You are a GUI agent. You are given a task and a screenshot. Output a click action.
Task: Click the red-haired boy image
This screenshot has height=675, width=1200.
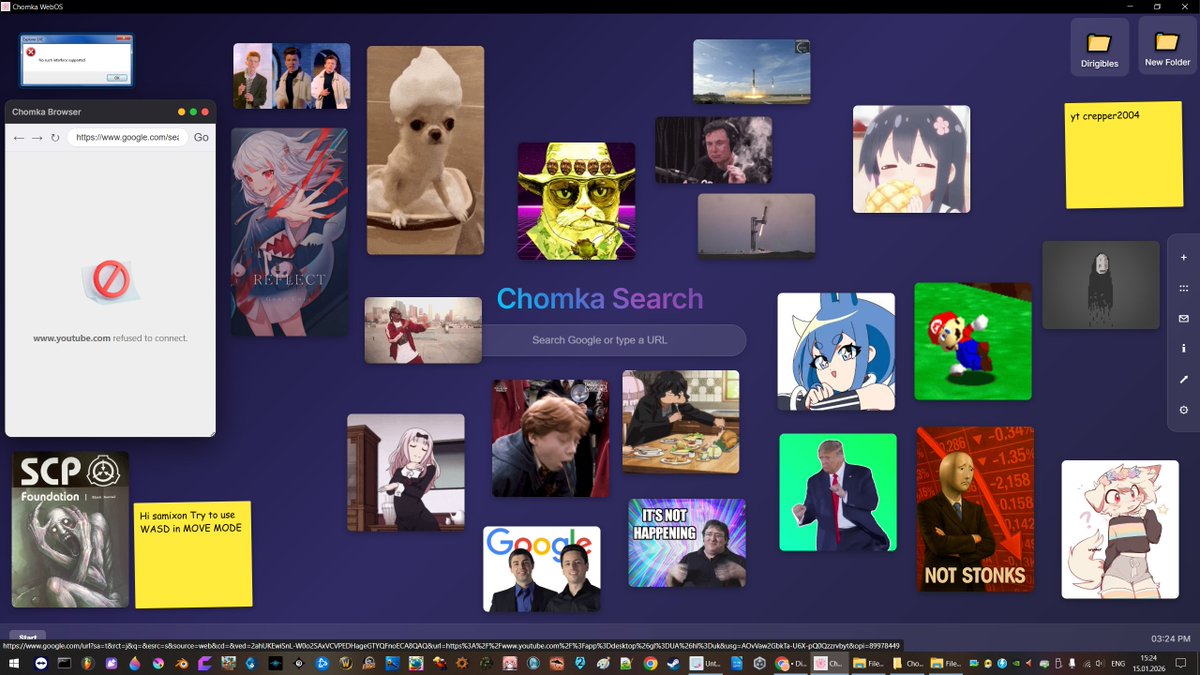point(550,438)
